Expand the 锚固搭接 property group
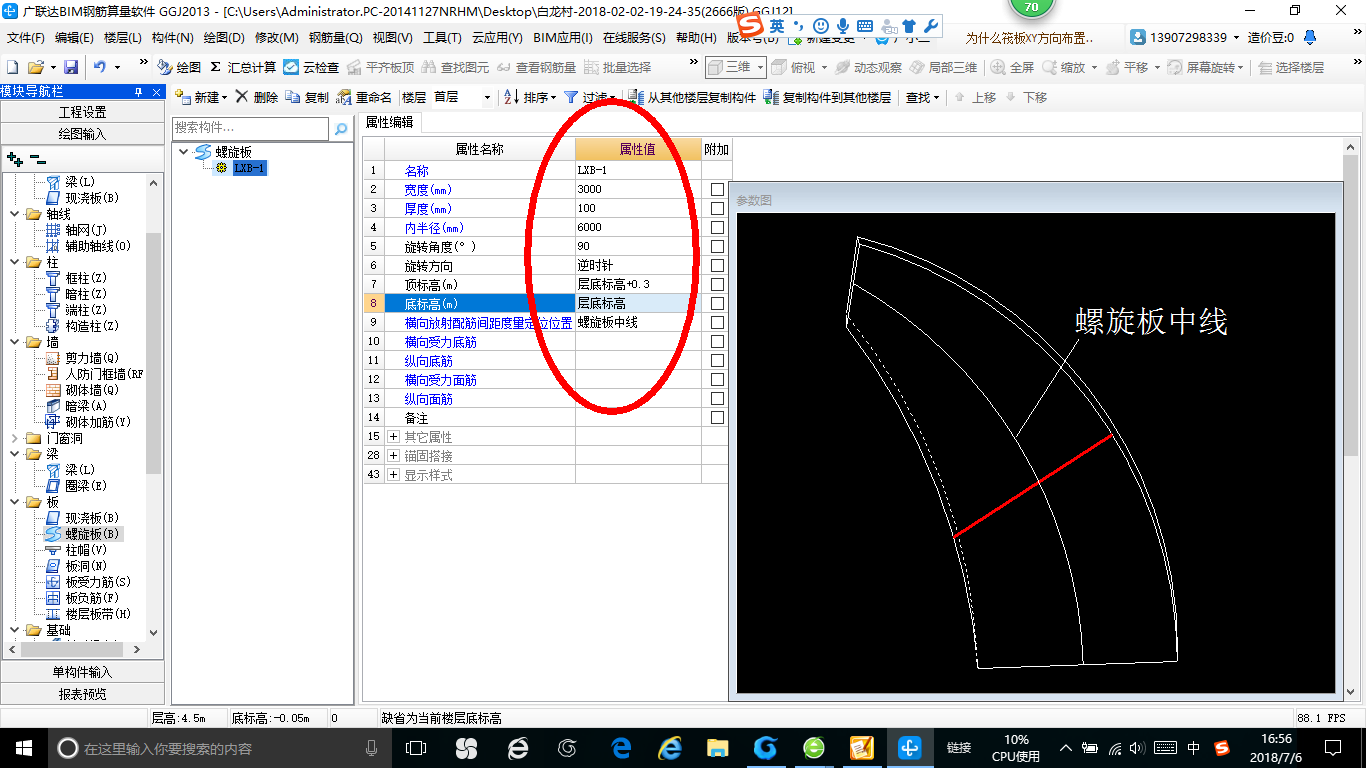Viewport: 1366px width, 768px height. pyautogui.click(x=393, y=456)
